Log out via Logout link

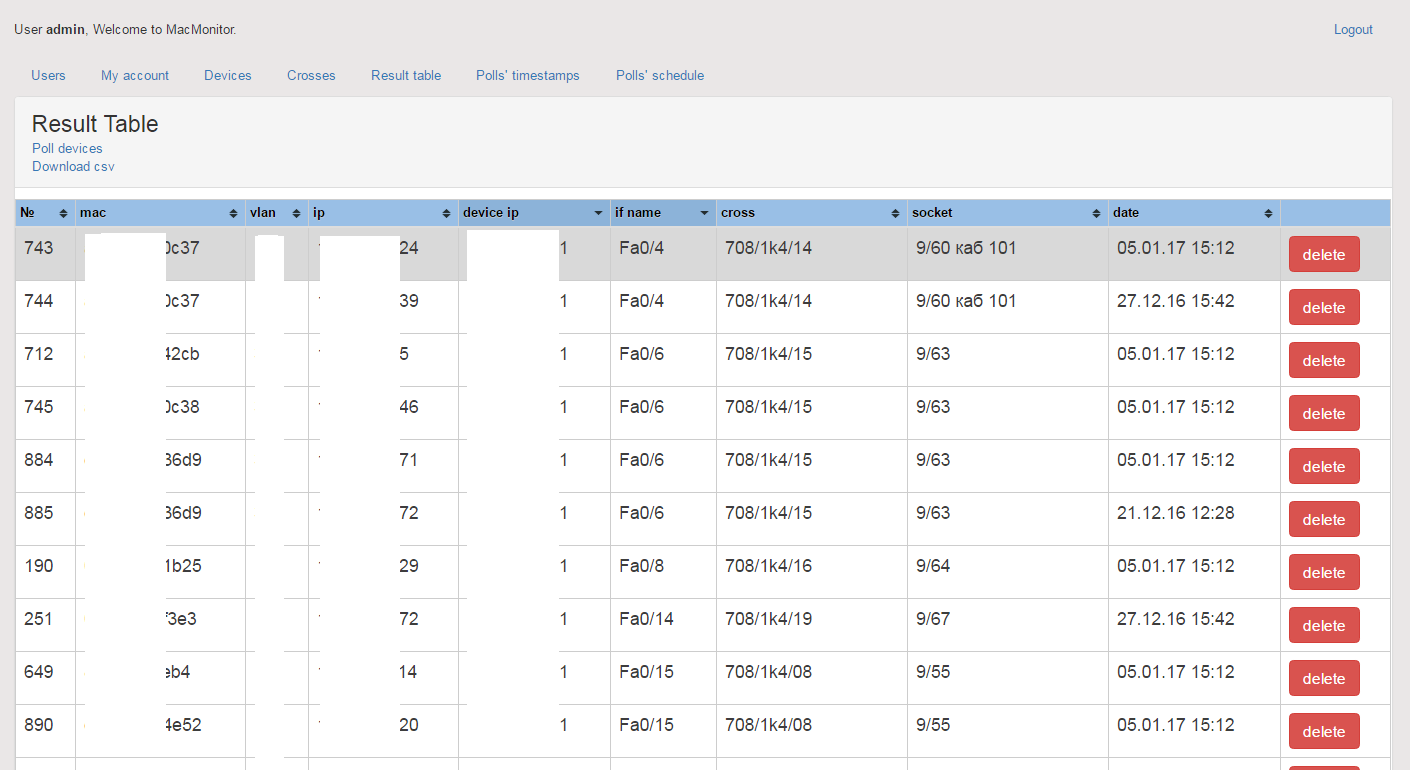(x=1353, y=30)
